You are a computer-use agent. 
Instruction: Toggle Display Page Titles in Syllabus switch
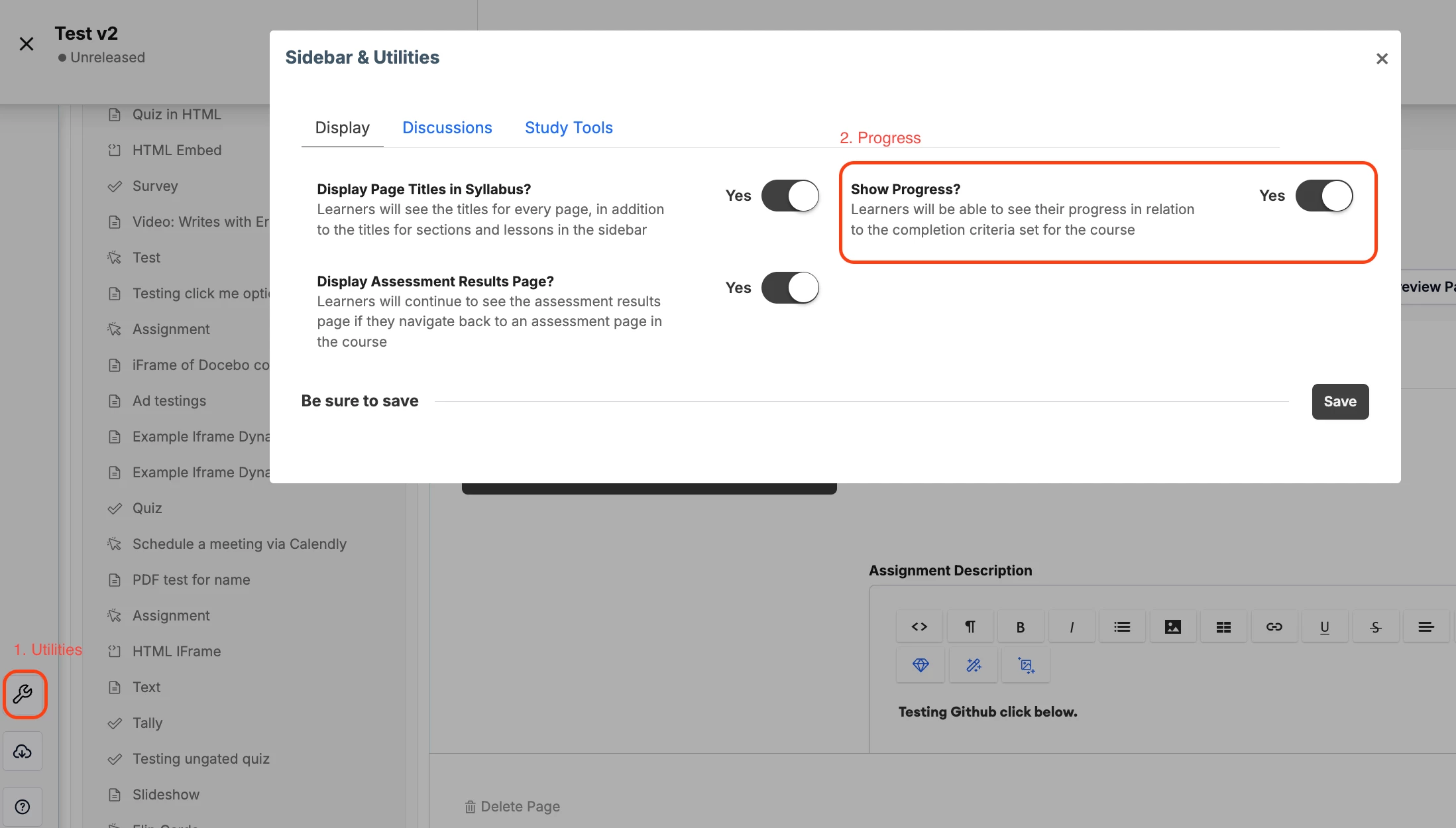pos(790,196)
